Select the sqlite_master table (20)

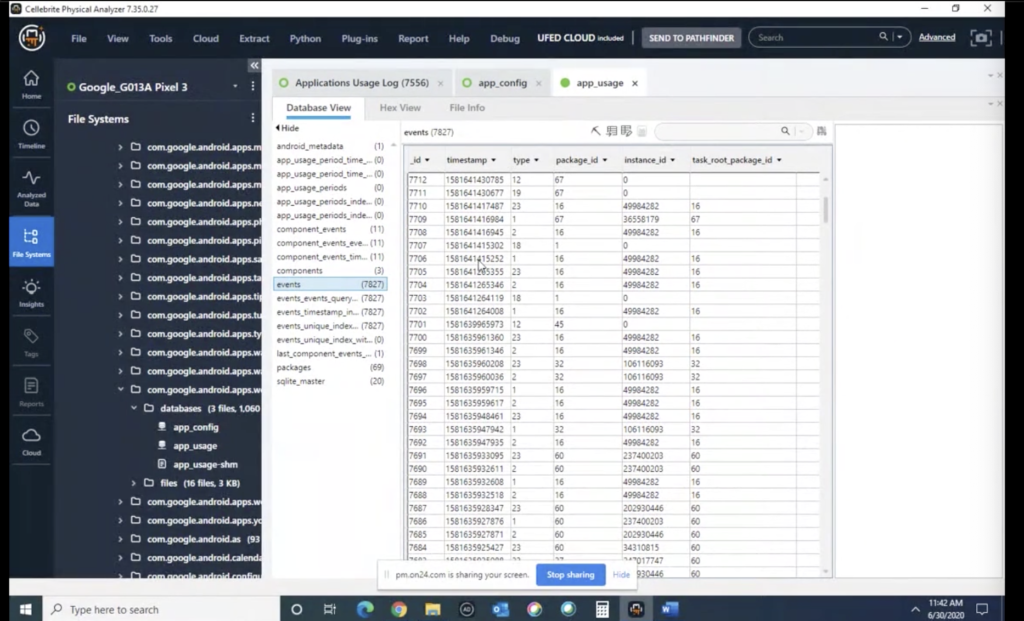pos(330,381)
